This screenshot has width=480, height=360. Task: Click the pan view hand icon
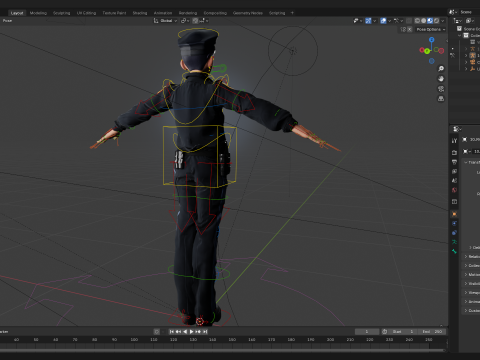coord(441,79)
